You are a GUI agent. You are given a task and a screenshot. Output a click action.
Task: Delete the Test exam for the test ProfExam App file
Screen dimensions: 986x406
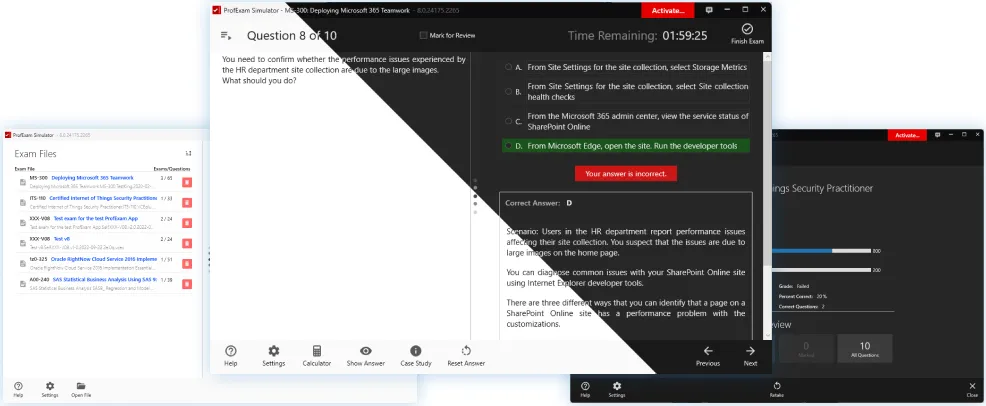[x=187, y=223]
